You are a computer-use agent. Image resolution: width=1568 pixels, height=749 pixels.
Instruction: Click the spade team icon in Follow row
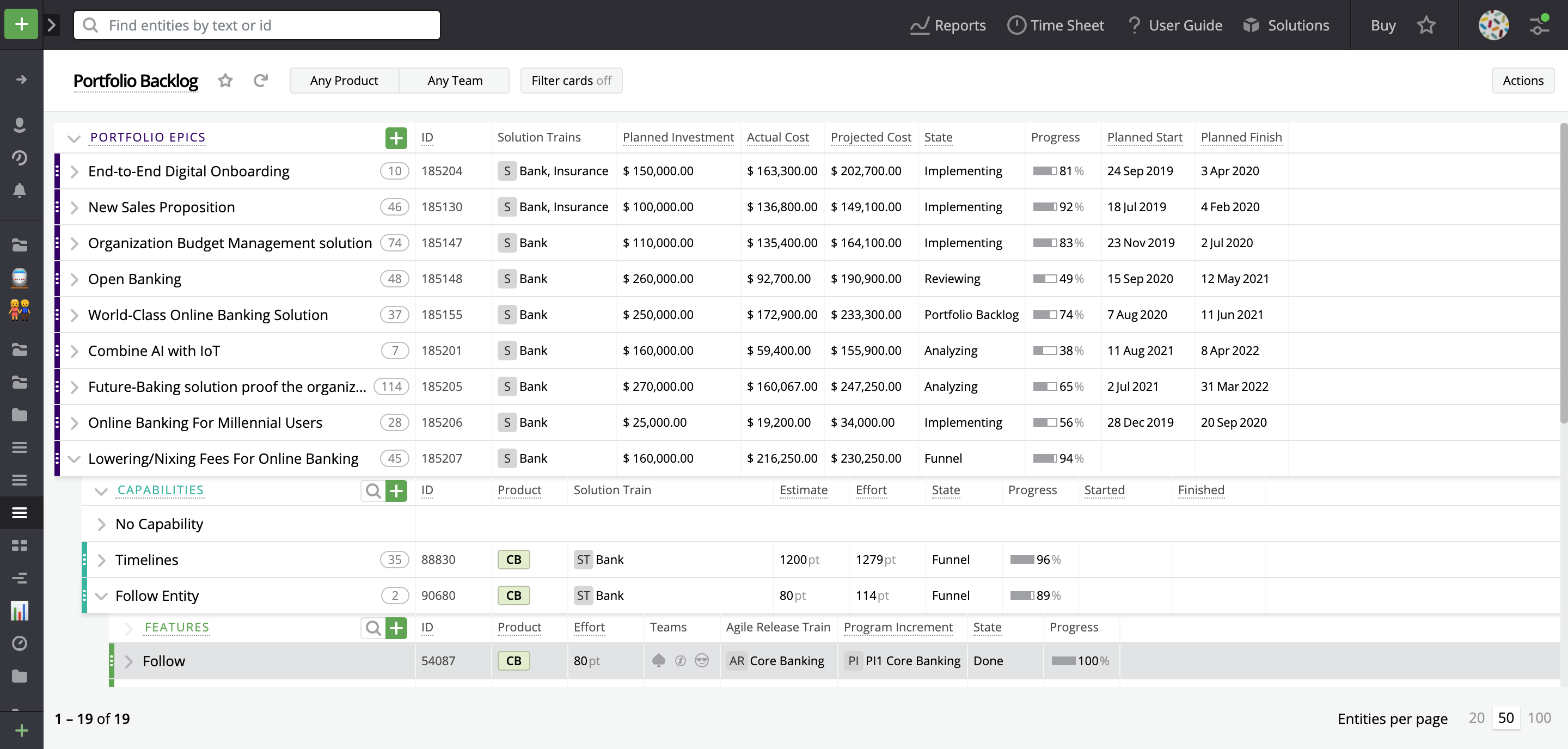pos(658,661)
